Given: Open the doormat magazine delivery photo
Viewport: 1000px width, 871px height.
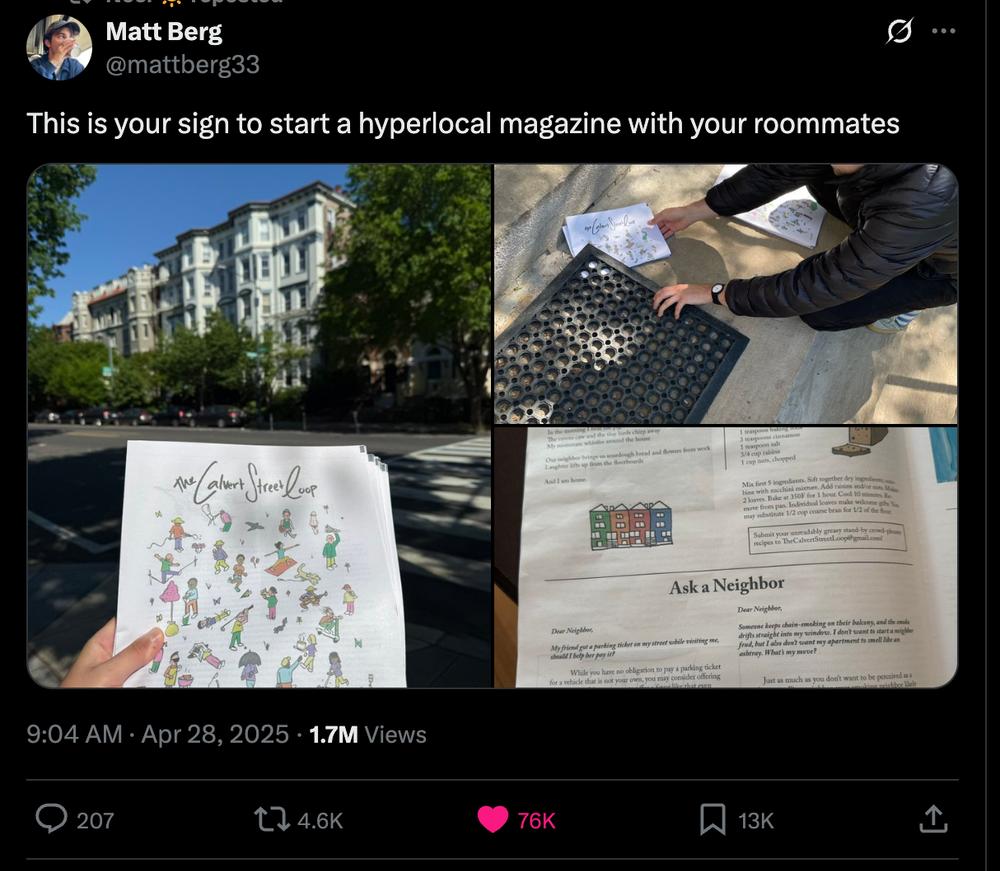Looking at the screenshot, I should pyautogui.click(x=726, y=294).
